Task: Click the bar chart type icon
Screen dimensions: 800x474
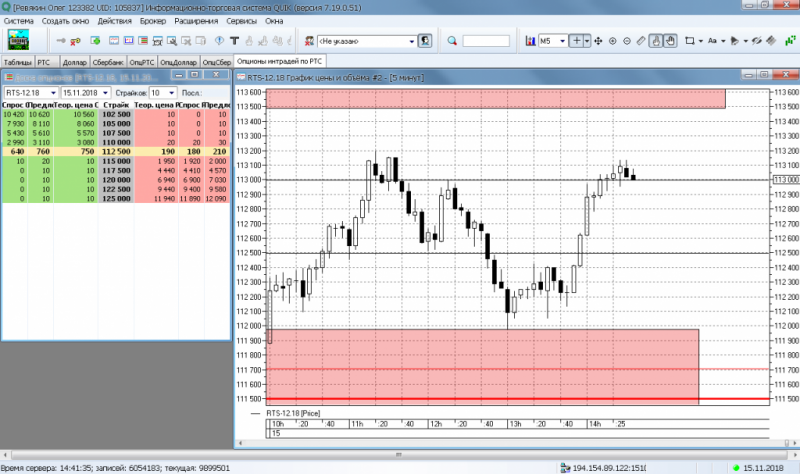Action: point(531,41)
